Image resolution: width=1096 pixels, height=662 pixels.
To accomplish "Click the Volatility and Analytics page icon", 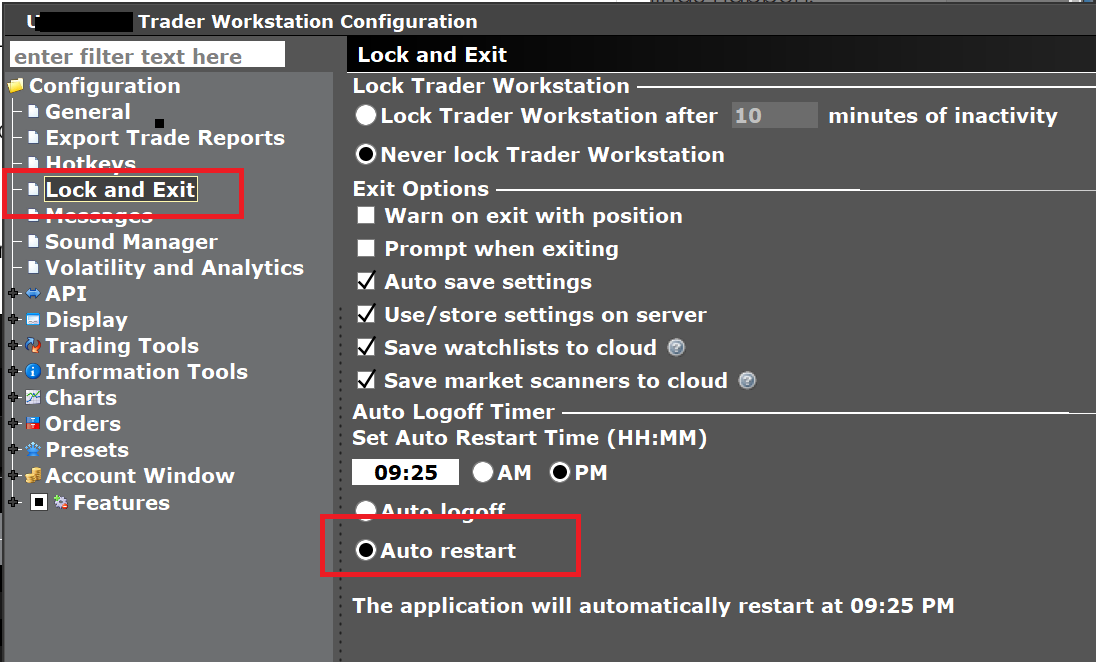I will click(x=33, y=268).
